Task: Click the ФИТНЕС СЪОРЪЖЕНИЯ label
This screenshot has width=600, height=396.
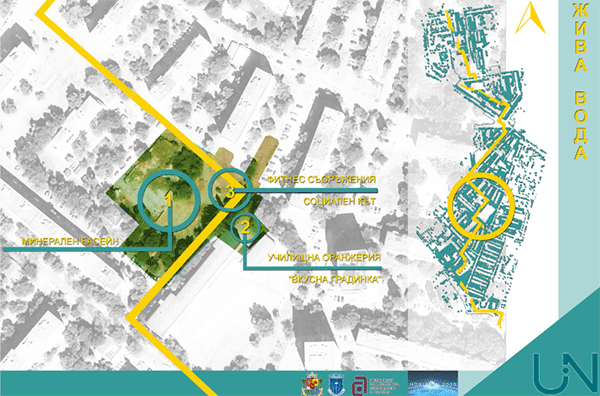Action: point(321,179)
